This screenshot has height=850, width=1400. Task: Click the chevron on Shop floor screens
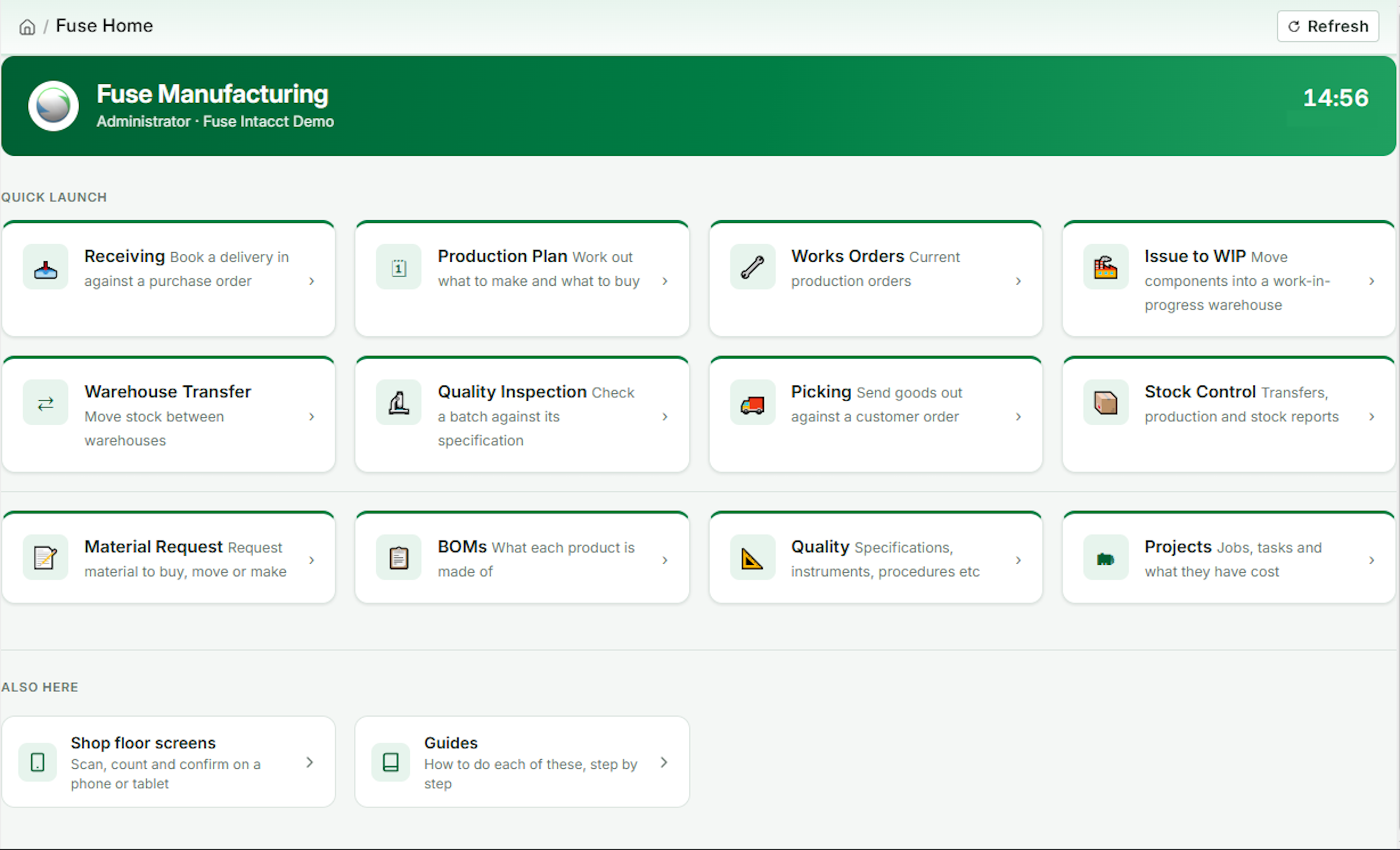(310, 762)
